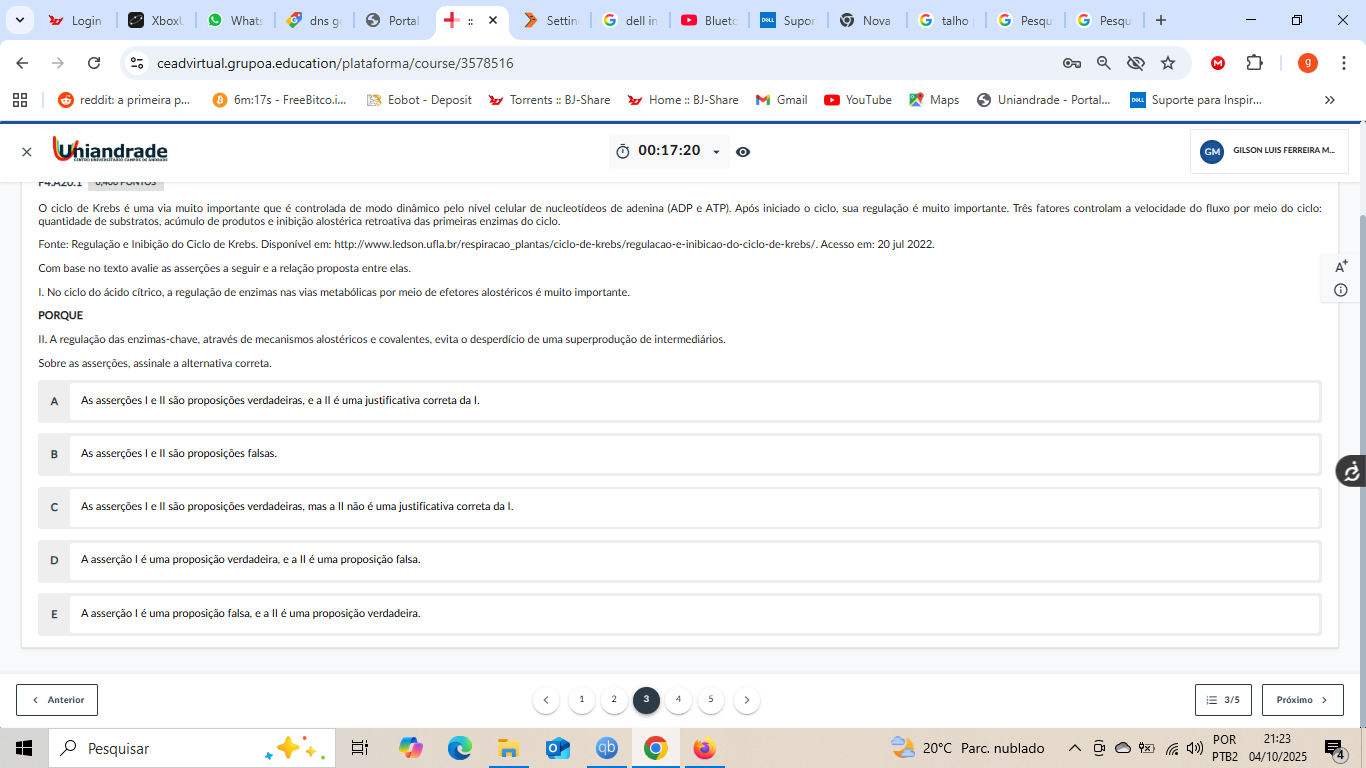1366x768 pixels.
Task: Click the accessibility widget icon
Action: [x=1351, y=471]
